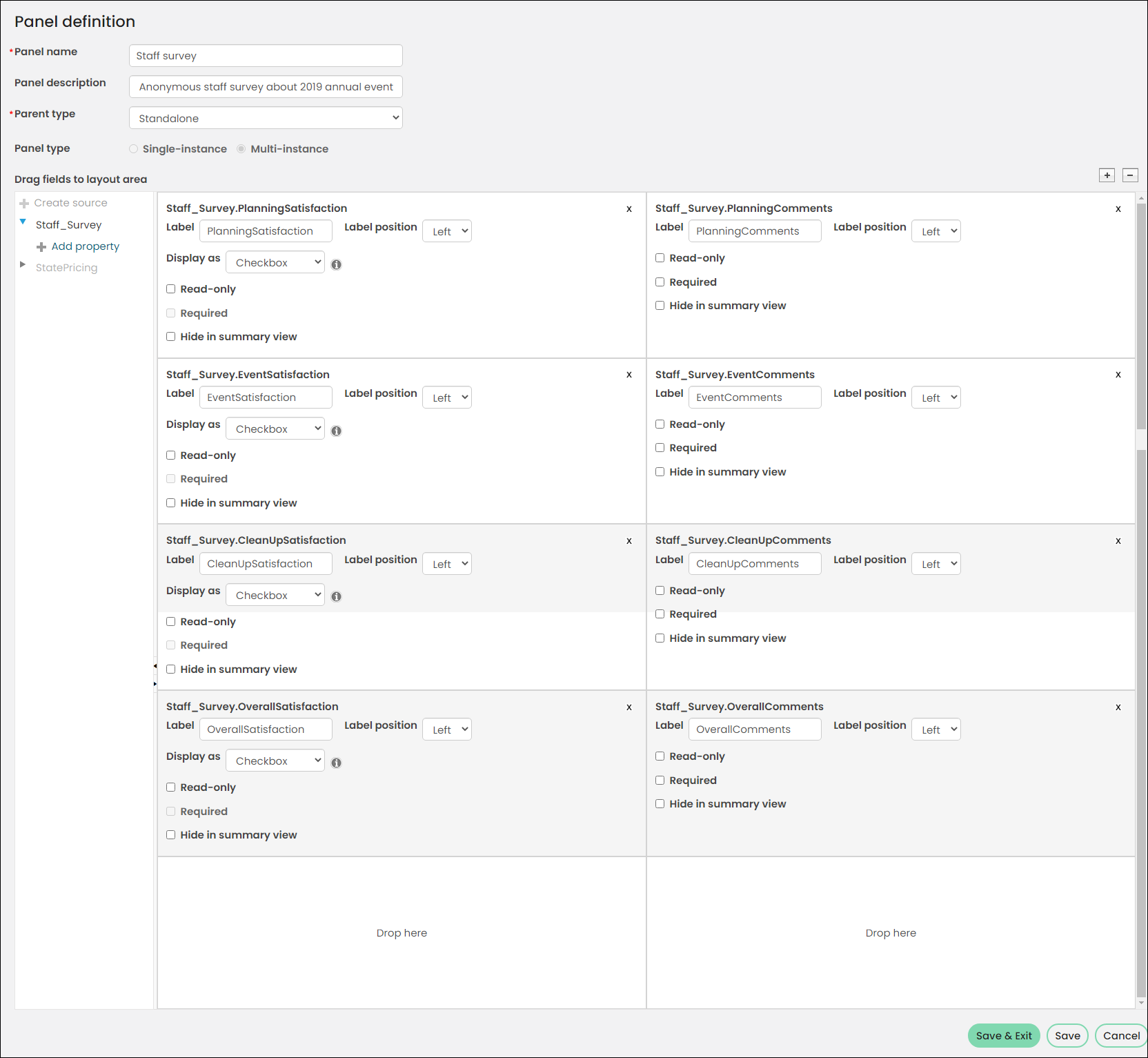This screenshot has width=1148, height=1058.
Task: Click the minus icon to remove layout row
Action: pos(1130,175)
